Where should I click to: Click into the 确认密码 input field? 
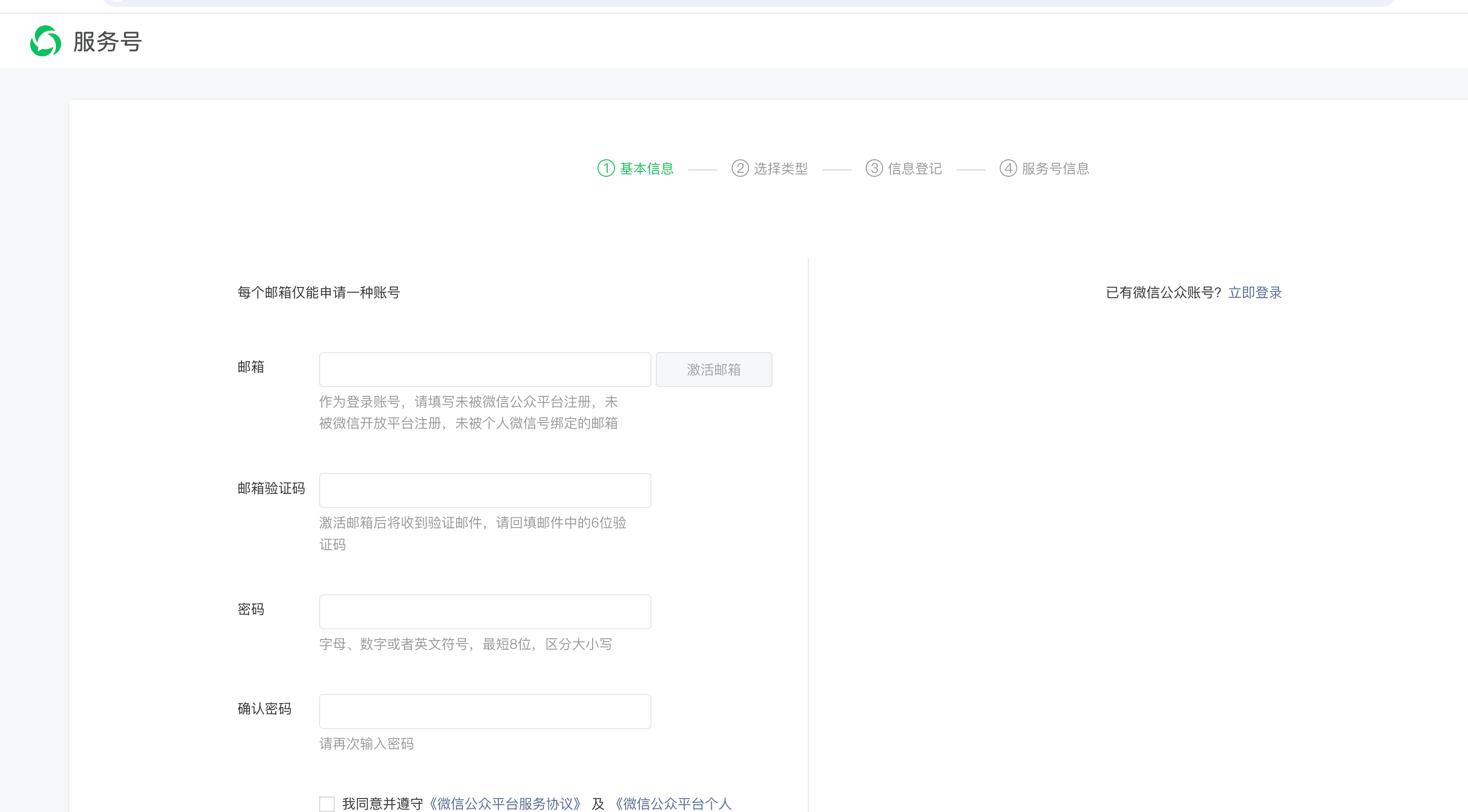pyautogui.click(x=484, y=710)
